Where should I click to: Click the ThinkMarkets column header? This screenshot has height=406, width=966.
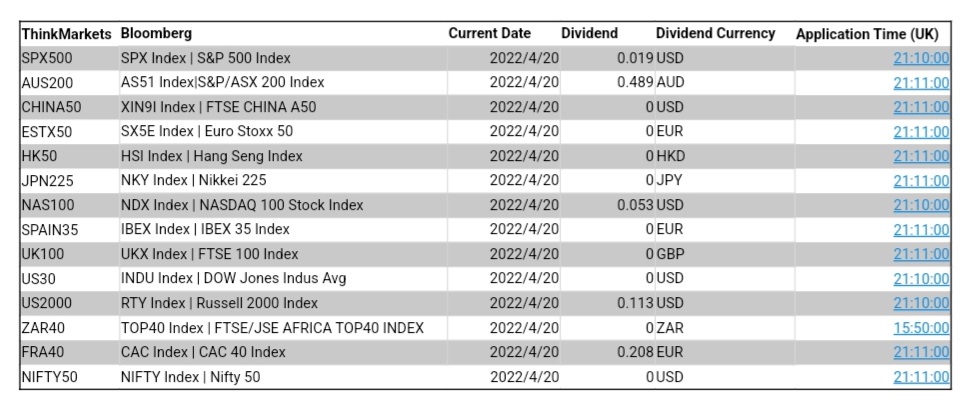pos(66,34)
